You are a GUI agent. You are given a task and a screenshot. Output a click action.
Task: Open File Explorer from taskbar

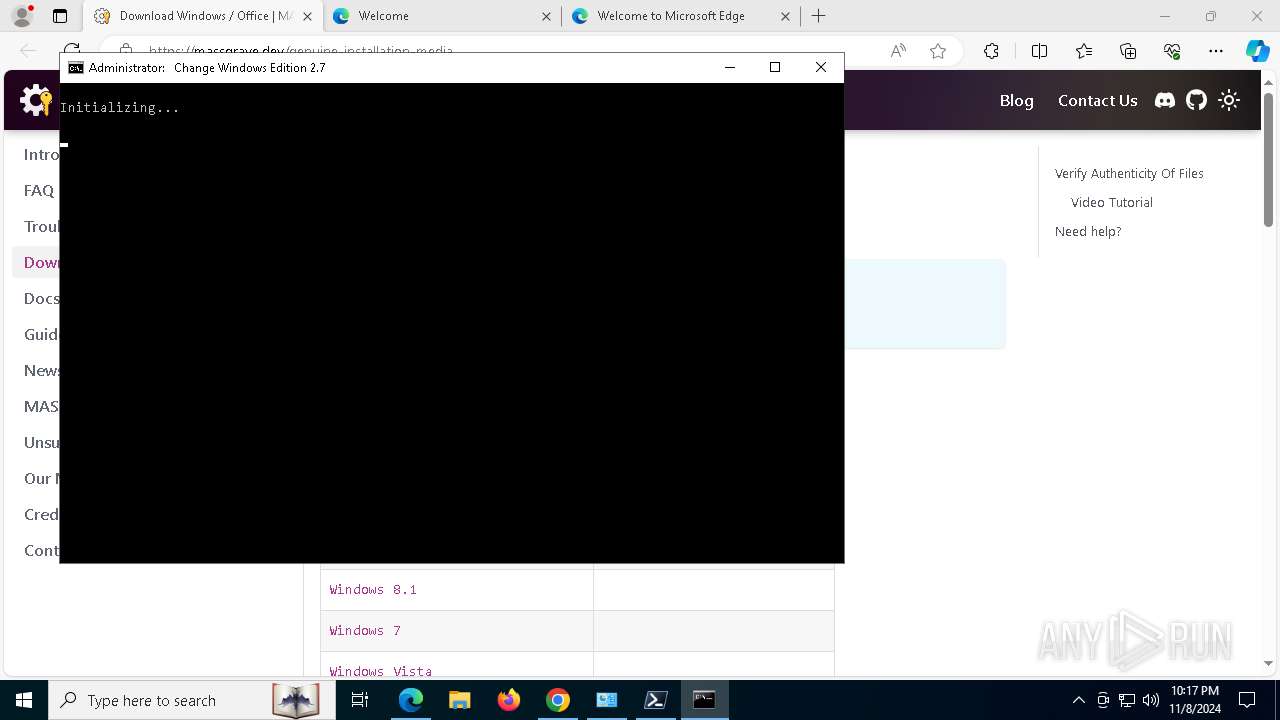460,700
